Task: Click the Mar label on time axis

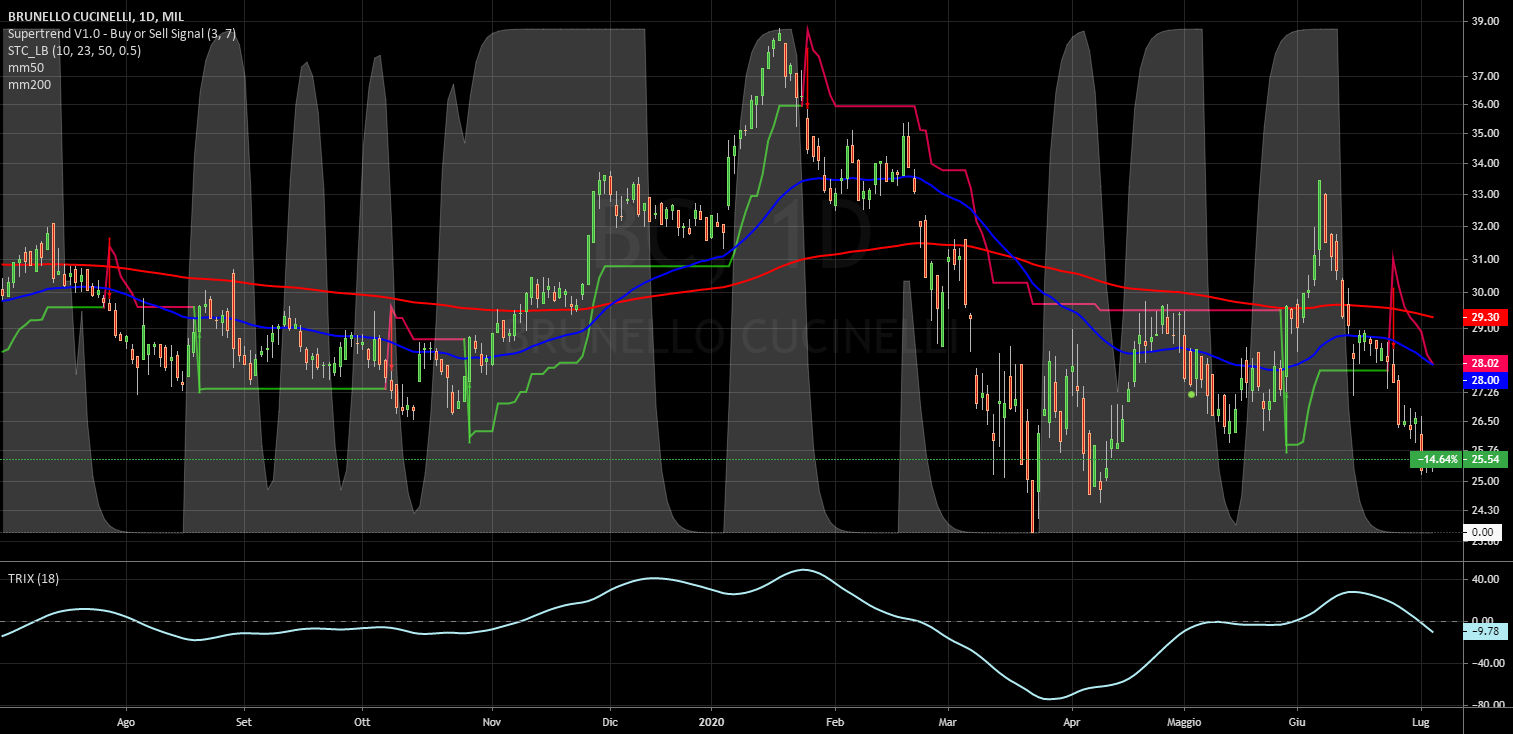Action: (x=950, y=721)
